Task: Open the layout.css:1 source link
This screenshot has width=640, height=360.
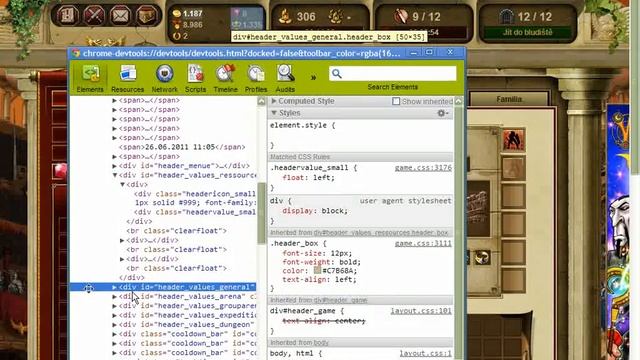Action: pos(425,353)
